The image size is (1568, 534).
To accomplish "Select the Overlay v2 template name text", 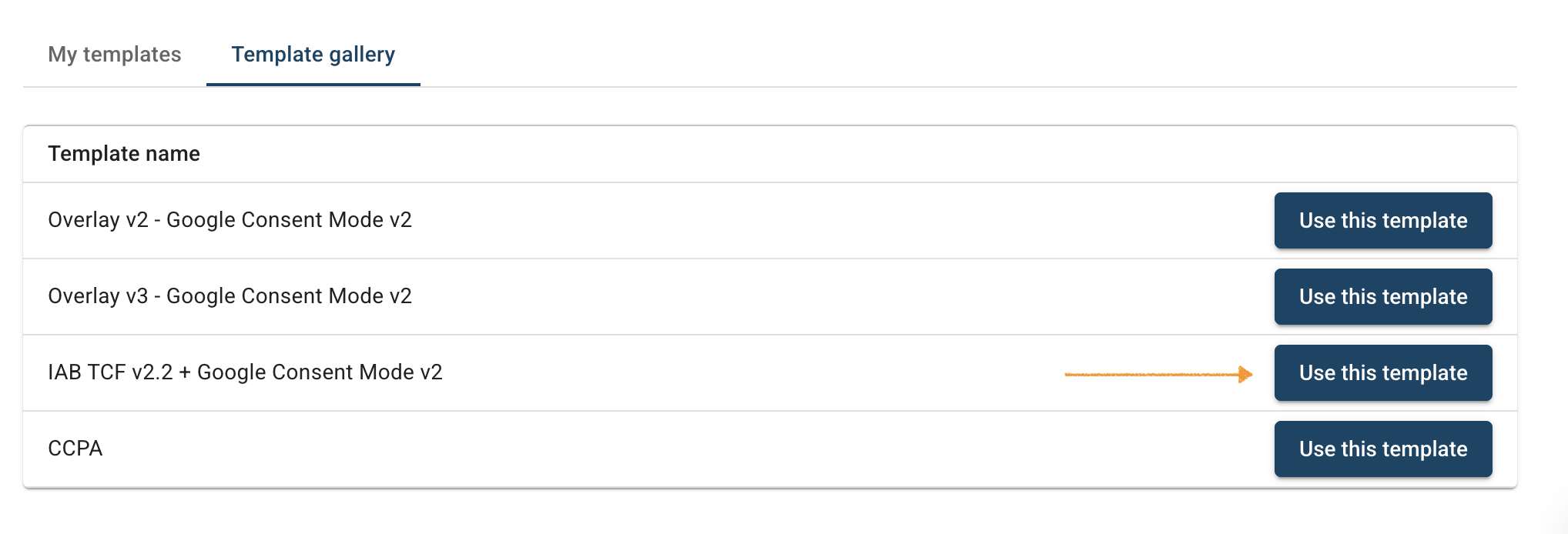I will pyautogui.click(x=230, y=220).
